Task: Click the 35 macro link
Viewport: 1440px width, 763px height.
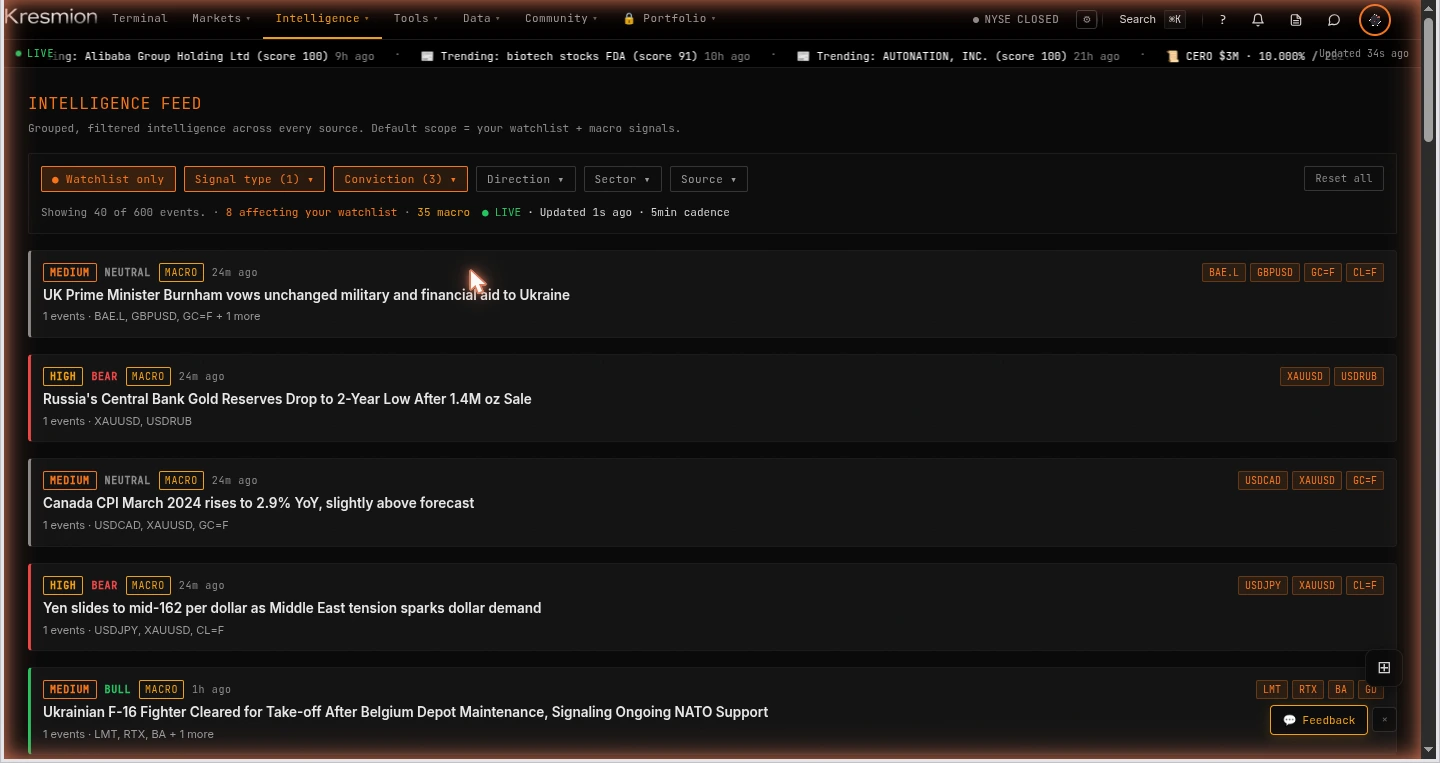Action: coord(443,212)
